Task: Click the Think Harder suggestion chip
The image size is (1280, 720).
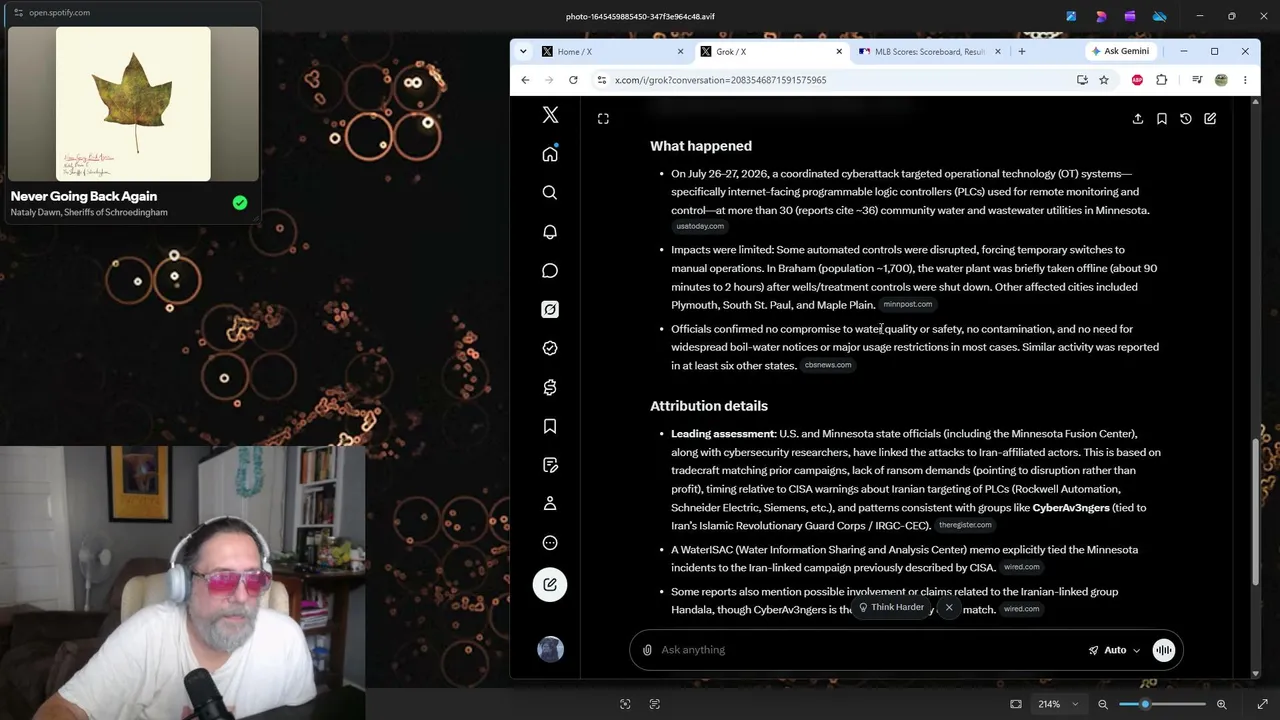Action: coord(891,608)
